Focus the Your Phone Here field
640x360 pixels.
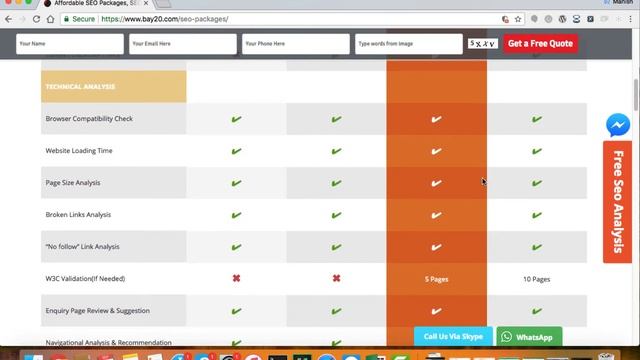pyautogui.click(x=296, y=44)
